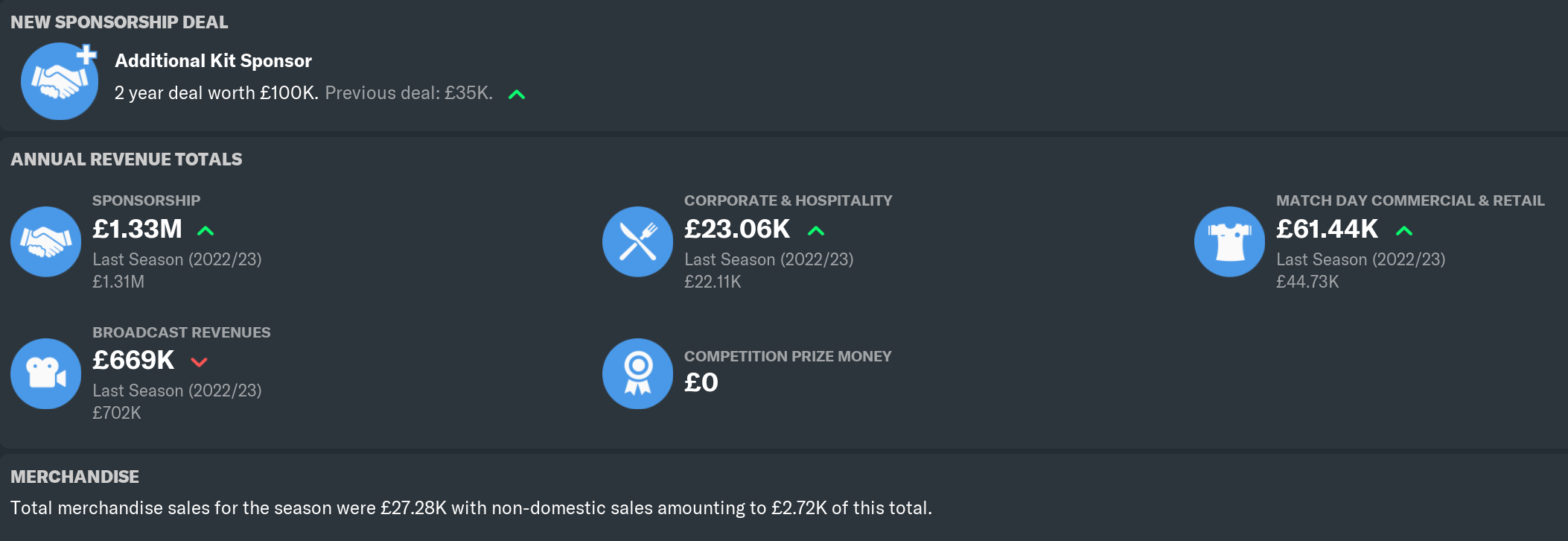Click the Competition Prize Money ribbon icon
The width and height of the screenshot is (1568, 541).
[637, 373]
